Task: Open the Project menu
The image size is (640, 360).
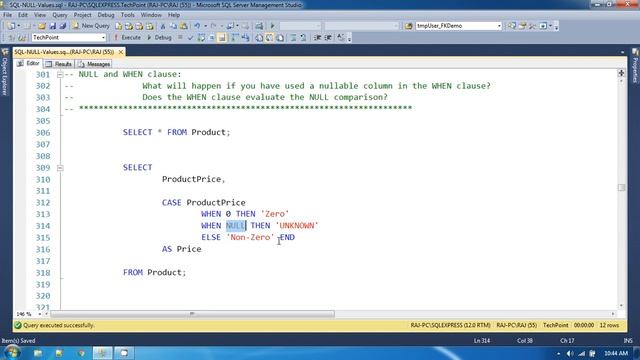Action: (x=82, y=15)
